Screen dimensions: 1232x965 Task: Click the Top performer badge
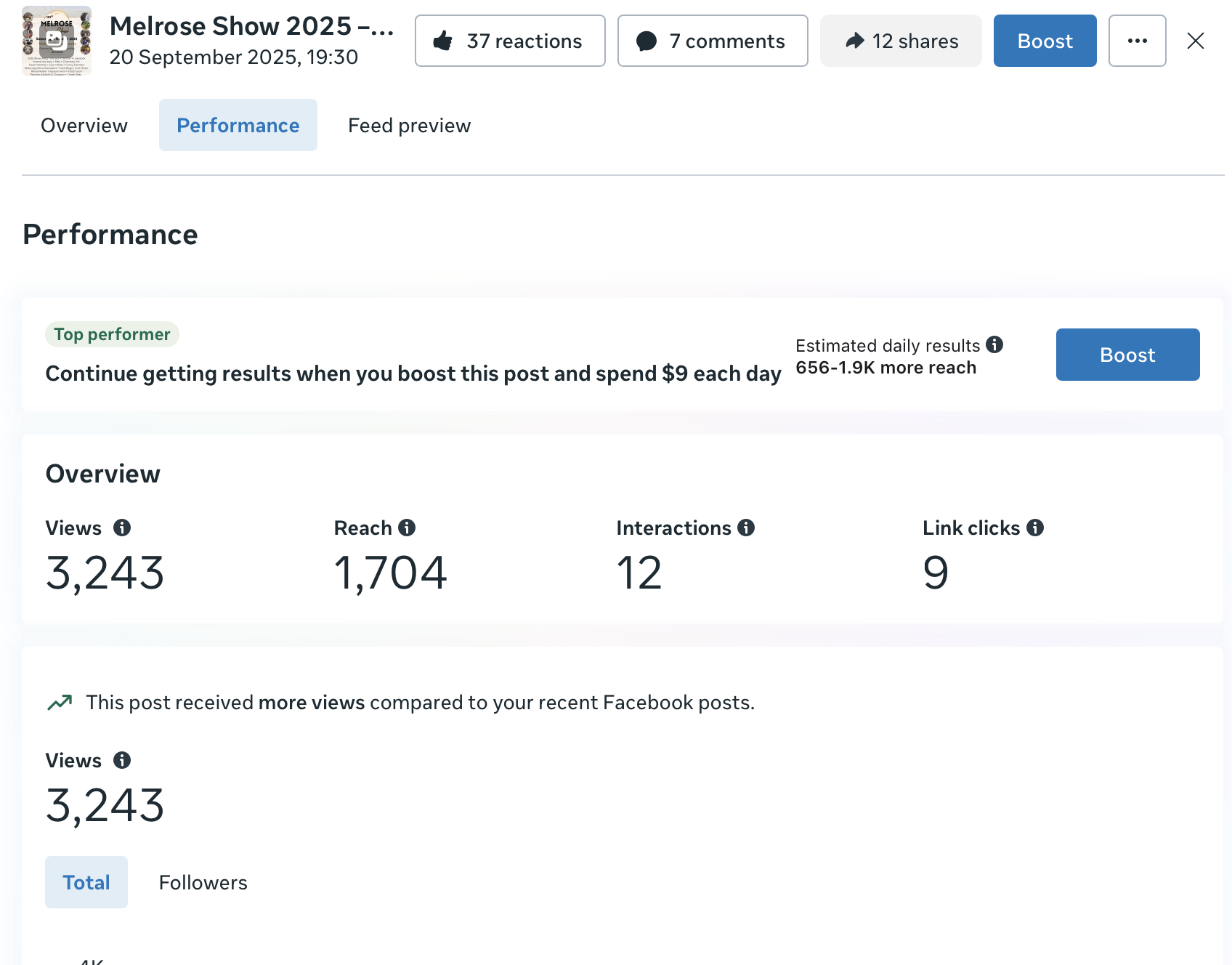tap(112, 334)
